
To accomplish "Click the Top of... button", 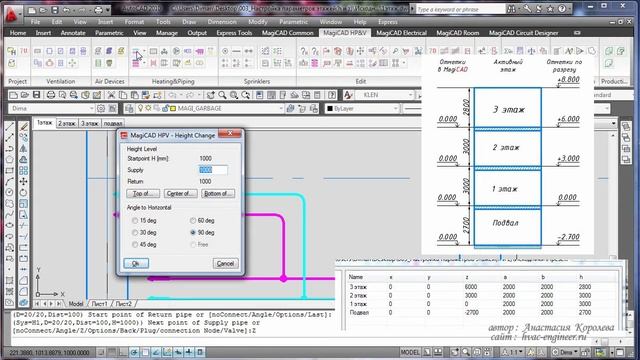I will (x=143, y=194).
